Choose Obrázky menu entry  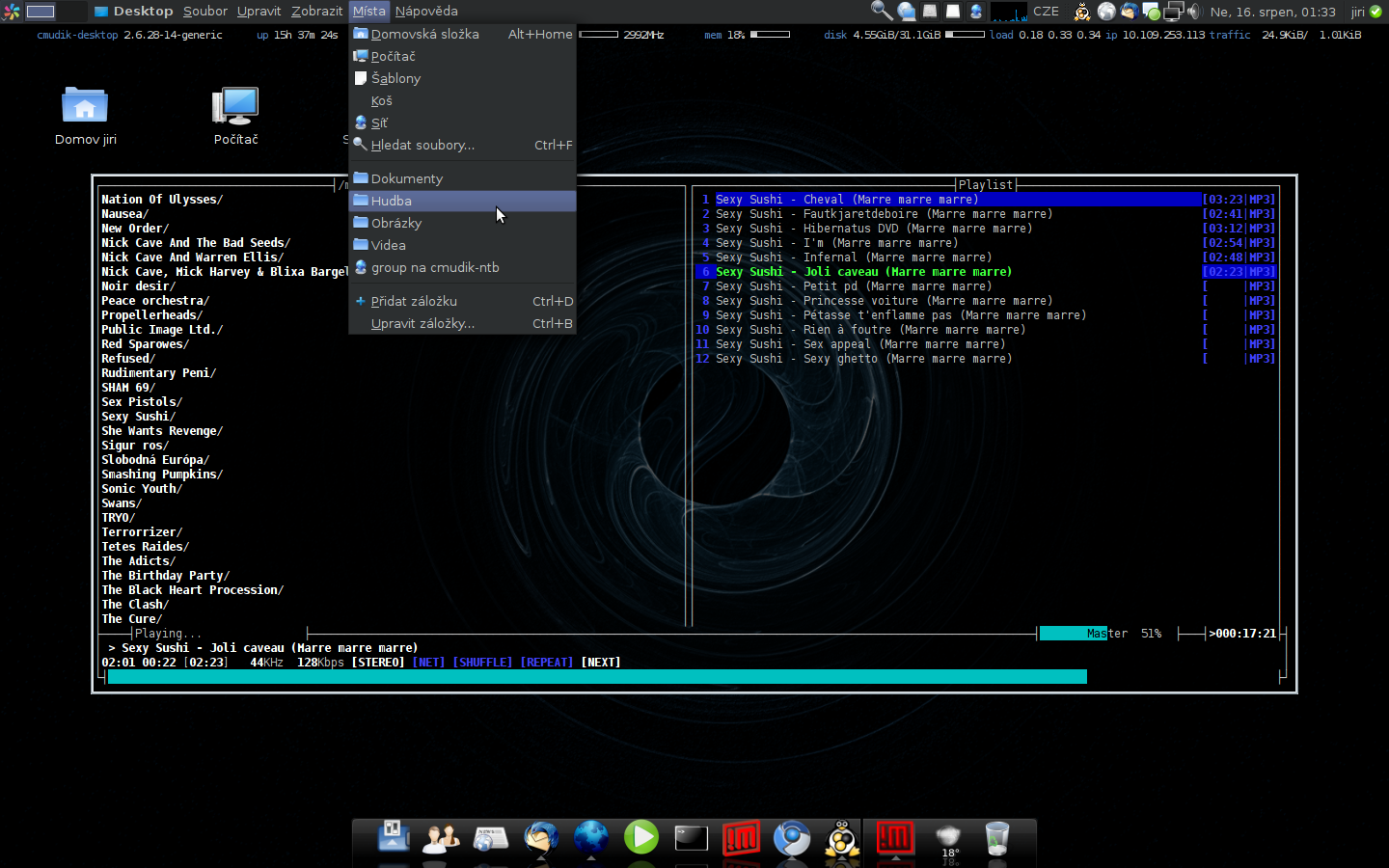coord(462,223)
